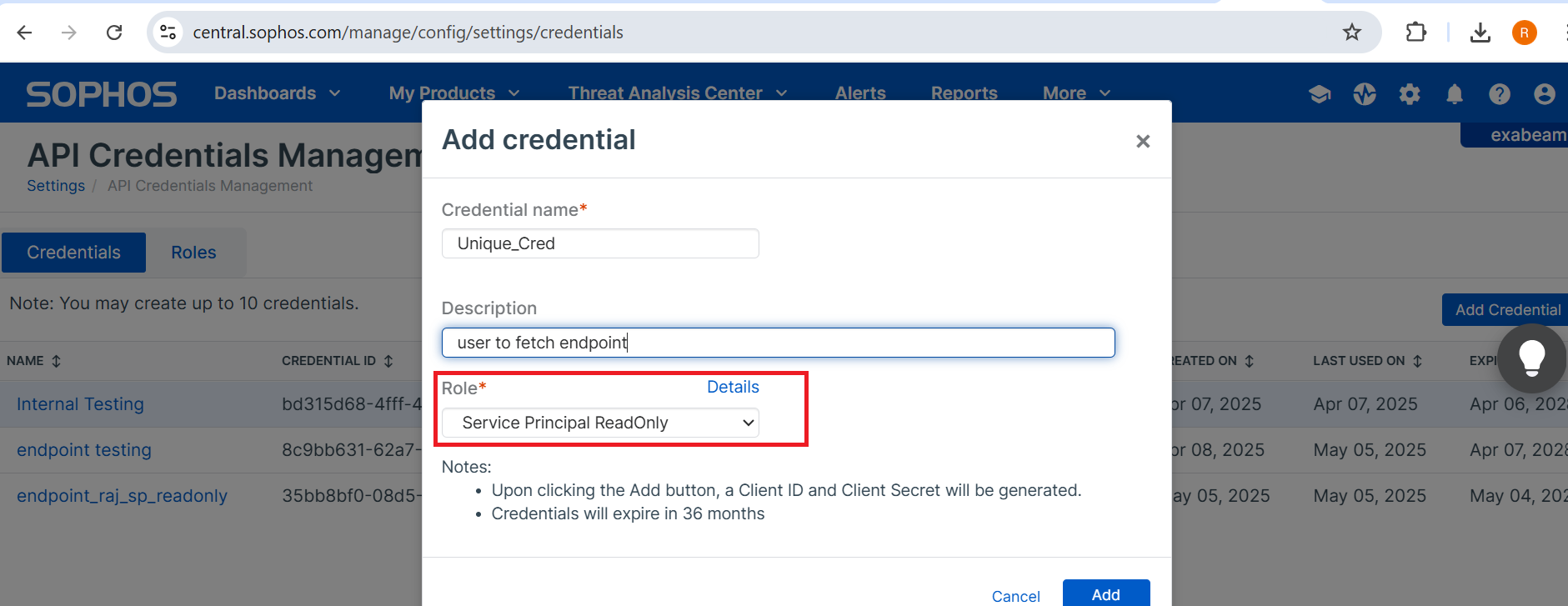Expand the Dashboards menu
The width and height of the screenshot is (1568, 606).
pos(277,93)
